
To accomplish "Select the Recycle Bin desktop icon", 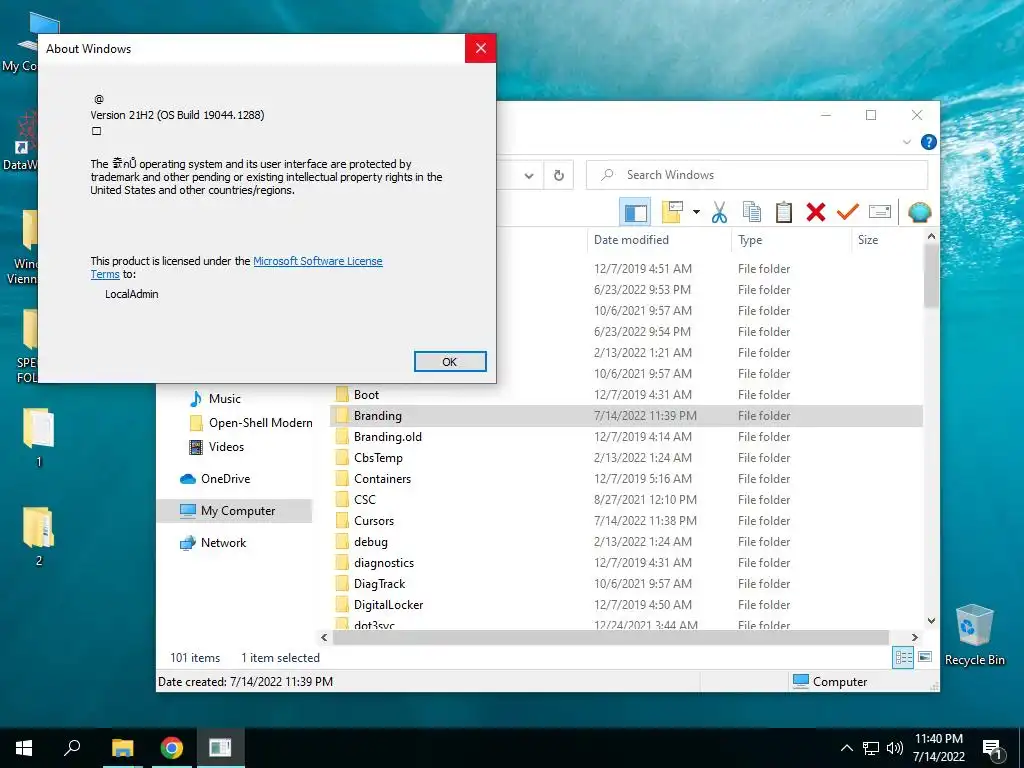I will tap(974, 634).
